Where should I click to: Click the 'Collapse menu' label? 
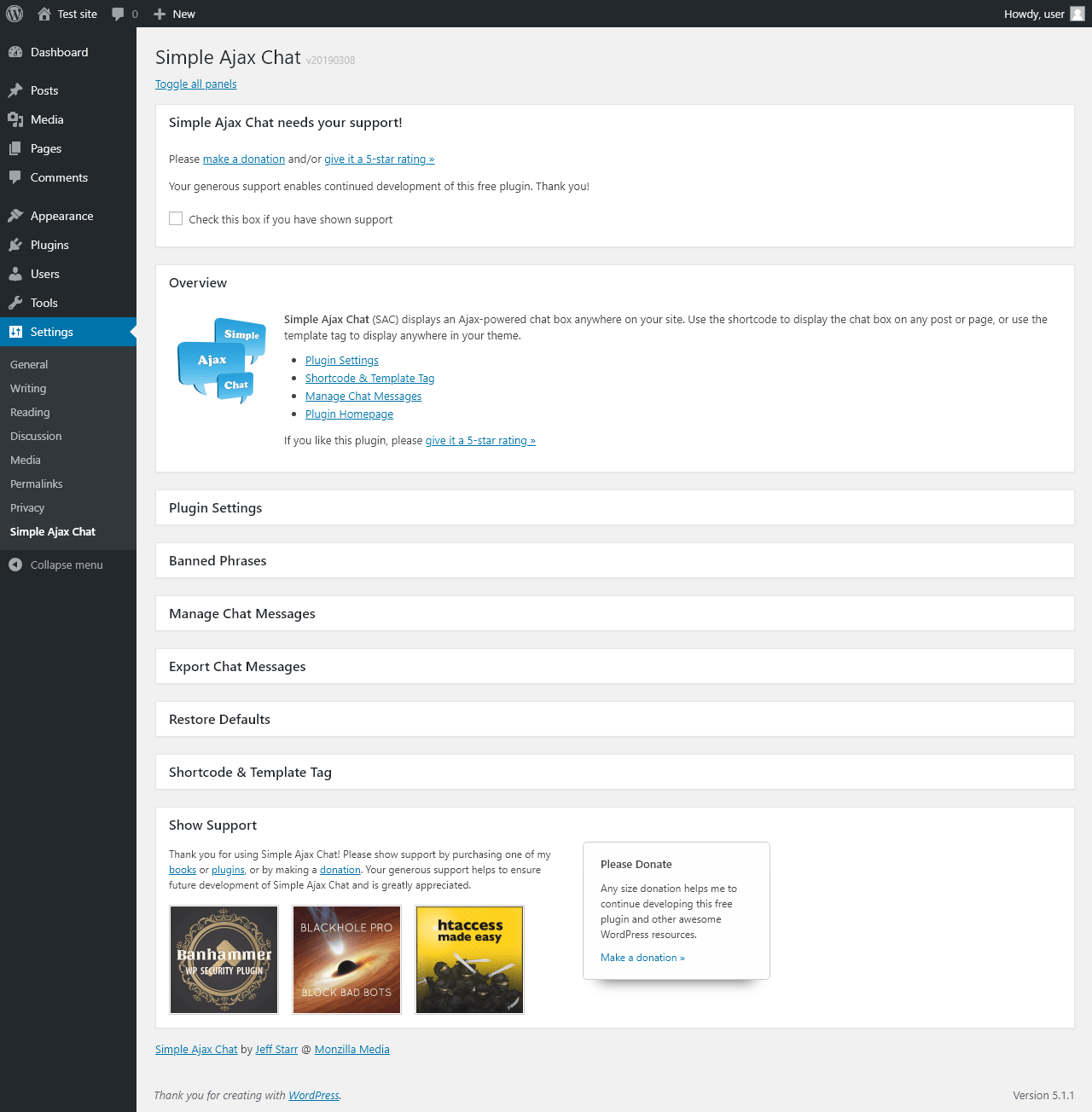[67, 565]
